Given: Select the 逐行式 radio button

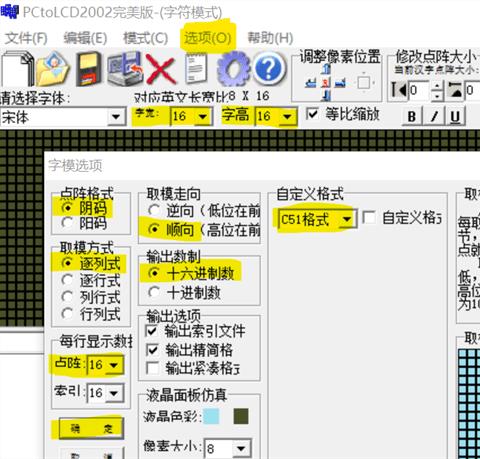Looking at the screenshot, I should coord(67,280).
